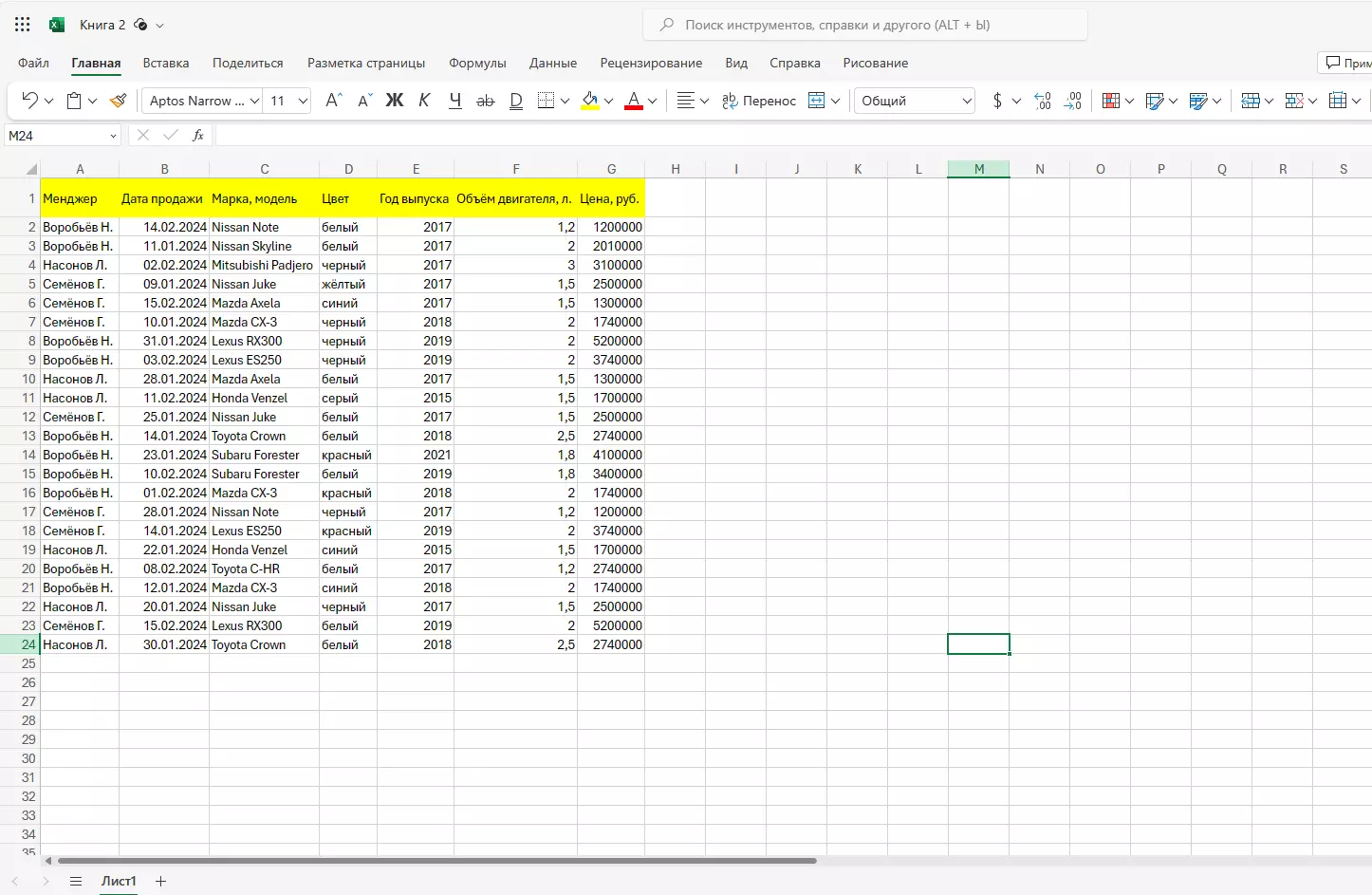Open the app launcher grid icon
Screen dimensions: 1372x895
pos(23,25)
